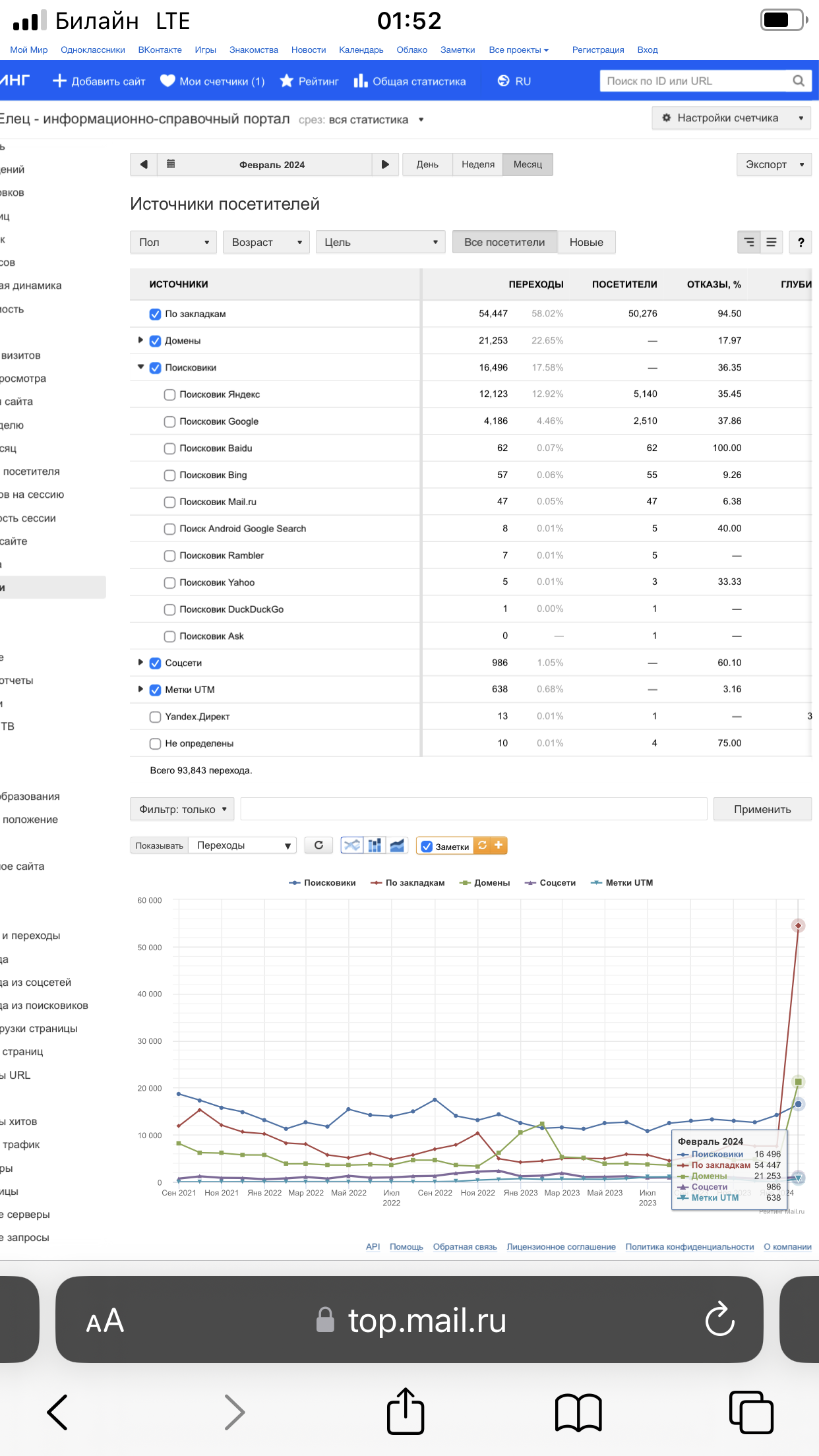Uncheck Соцсети source checkbox
The height and width of the screenshot is (1456, 819).
pos(156,663)
